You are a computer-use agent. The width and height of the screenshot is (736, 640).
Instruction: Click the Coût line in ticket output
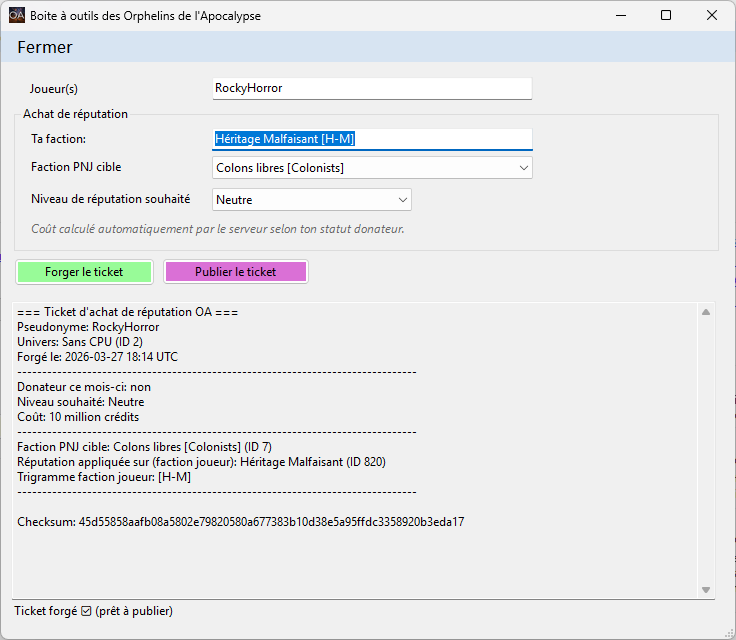[x=78, y=417]
